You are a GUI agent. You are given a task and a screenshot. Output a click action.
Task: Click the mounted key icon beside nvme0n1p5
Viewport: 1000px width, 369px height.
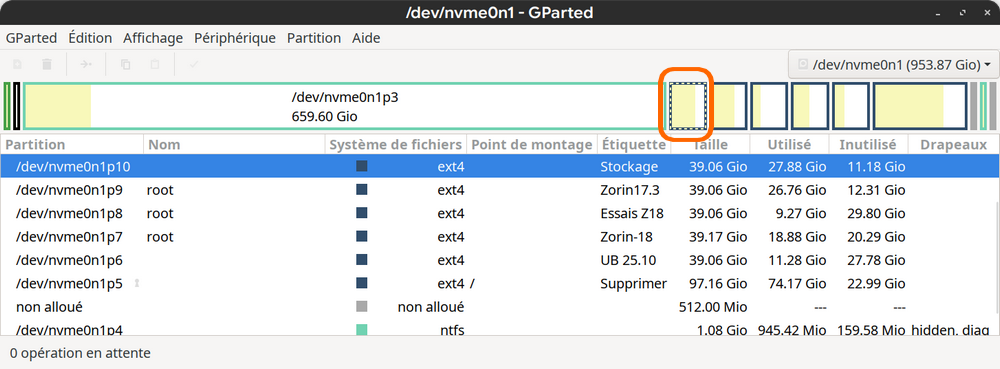point(136,283)
